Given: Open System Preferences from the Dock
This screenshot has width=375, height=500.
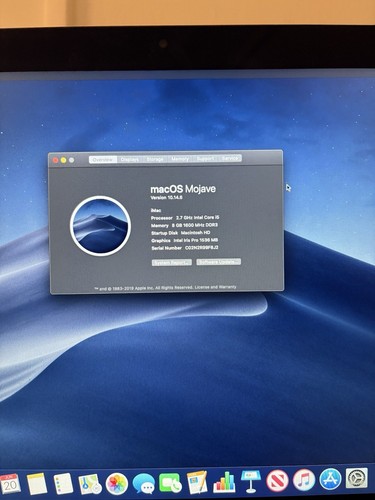Looking at the screenshot, I should coord(357,478).
